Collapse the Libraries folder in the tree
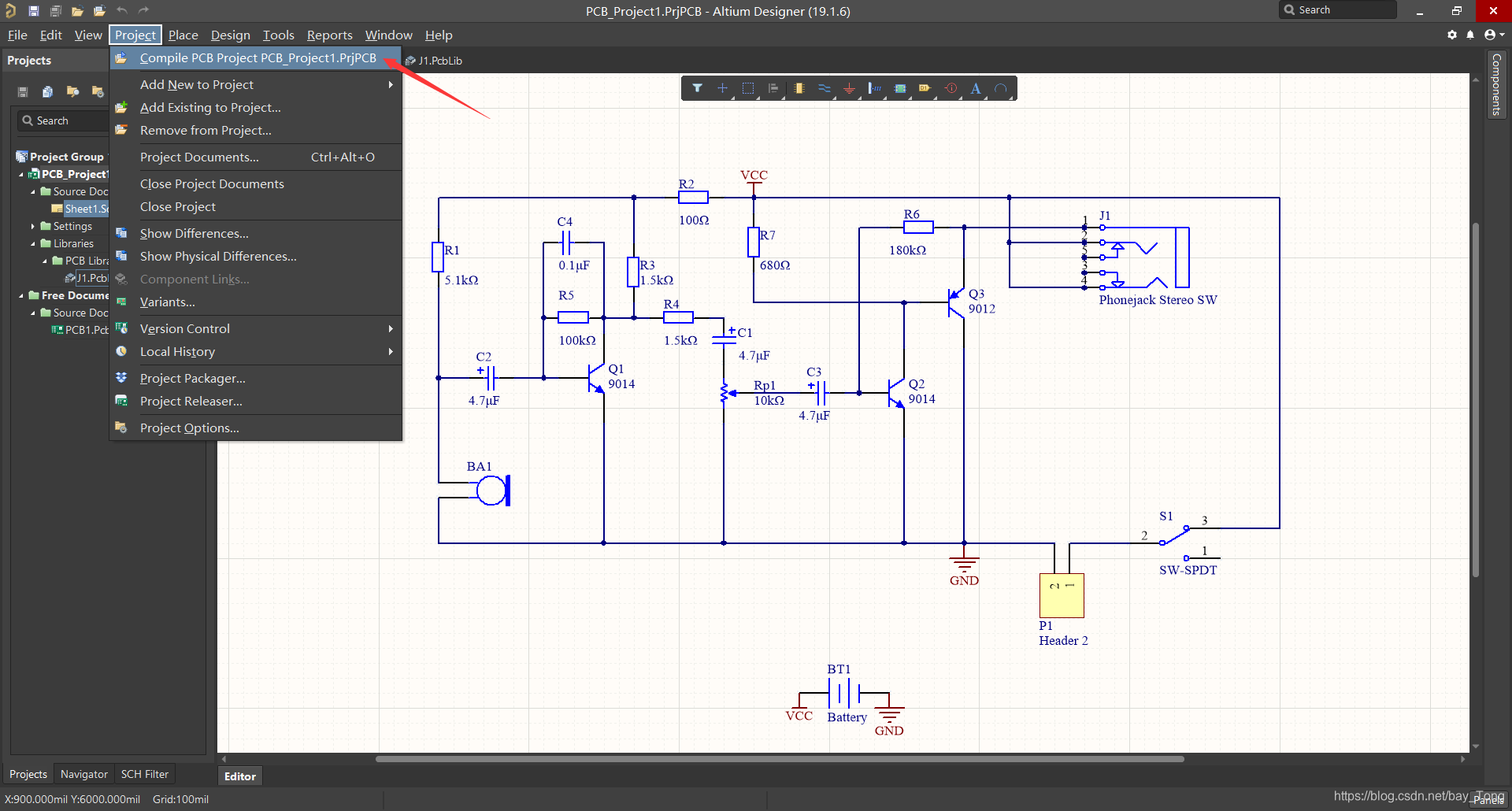 [33, 243]
